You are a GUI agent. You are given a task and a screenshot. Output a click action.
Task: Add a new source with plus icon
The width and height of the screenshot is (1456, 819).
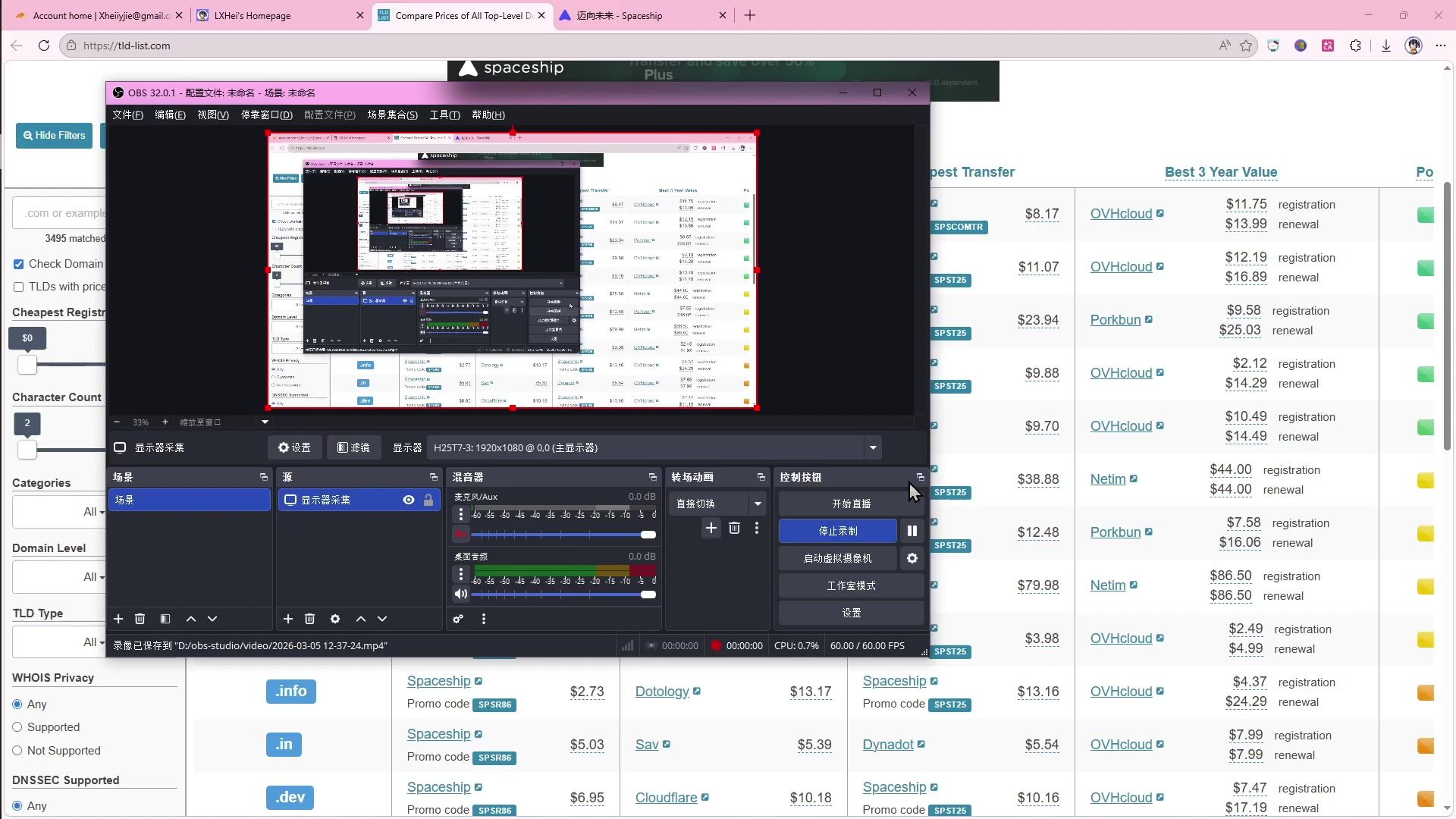pos(288,619)
